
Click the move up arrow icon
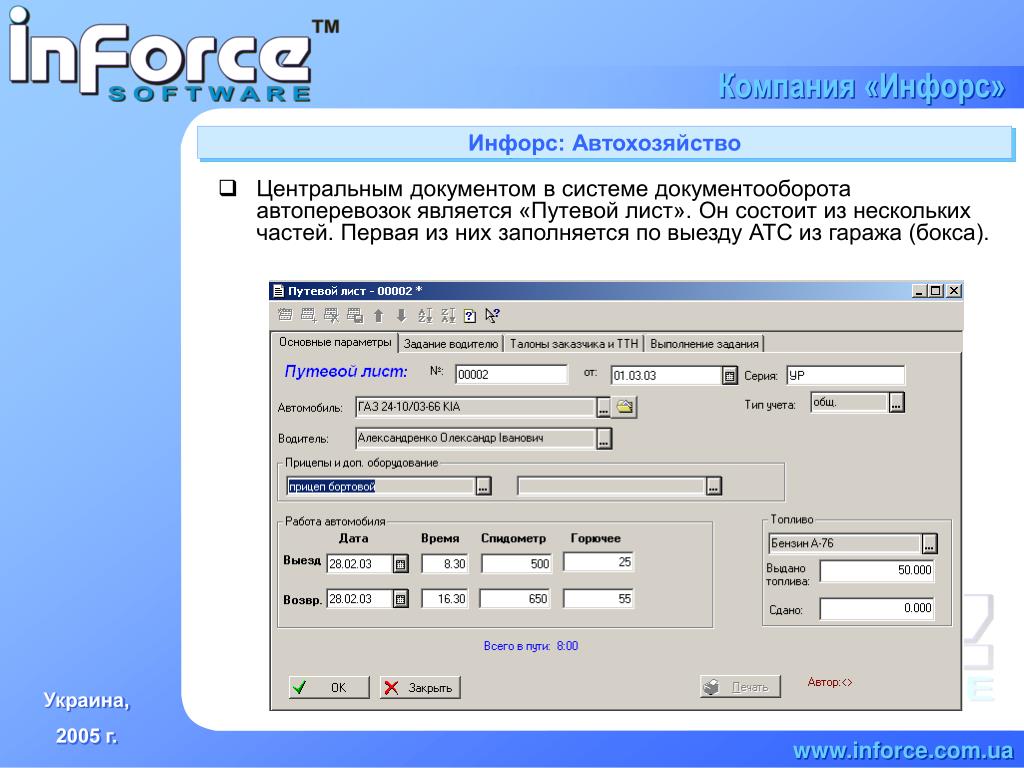[378, 316]
